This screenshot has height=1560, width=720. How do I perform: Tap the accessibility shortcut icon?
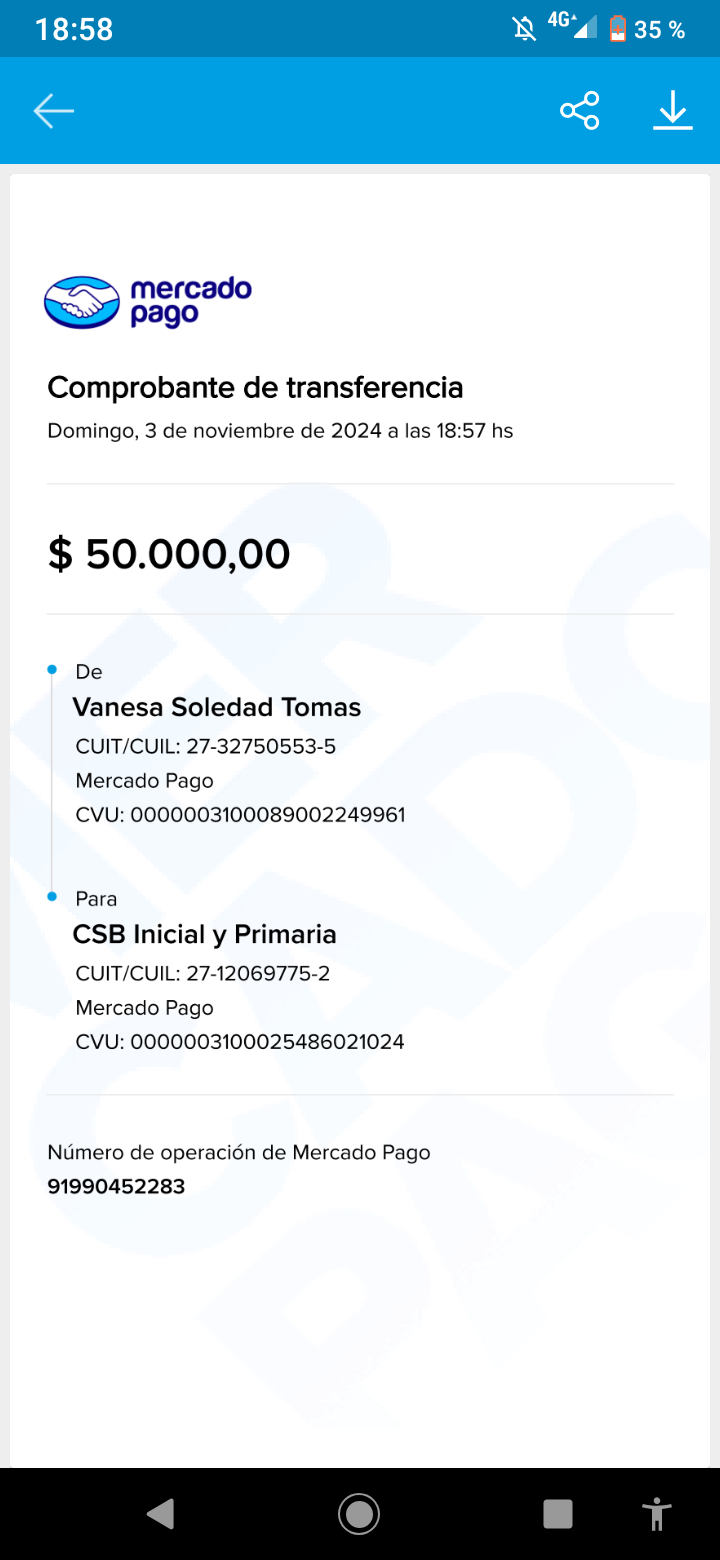(x=657, y=1514)
